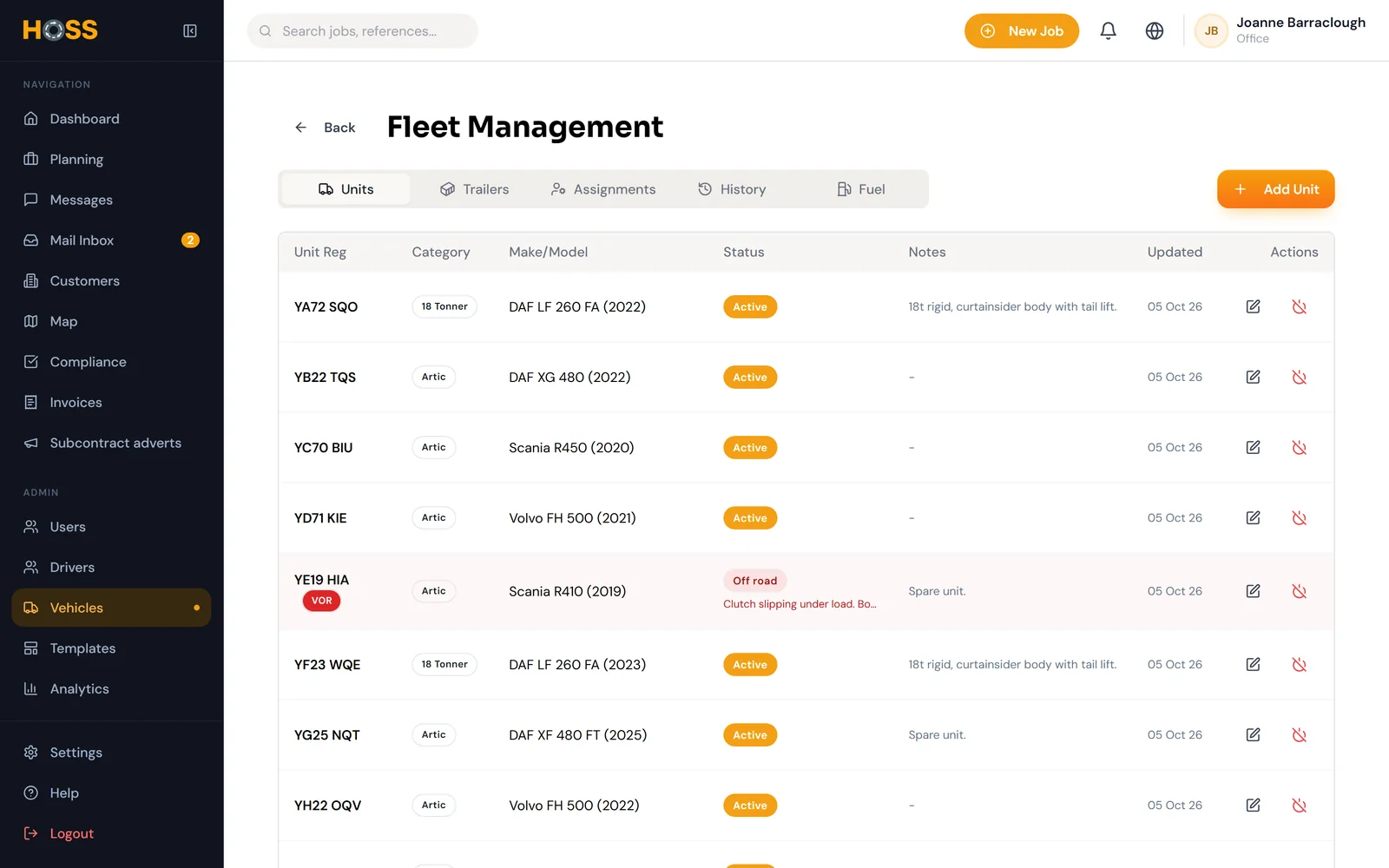Open Settings
This screenshot has width=1389, height=868.
pos(111,753)
